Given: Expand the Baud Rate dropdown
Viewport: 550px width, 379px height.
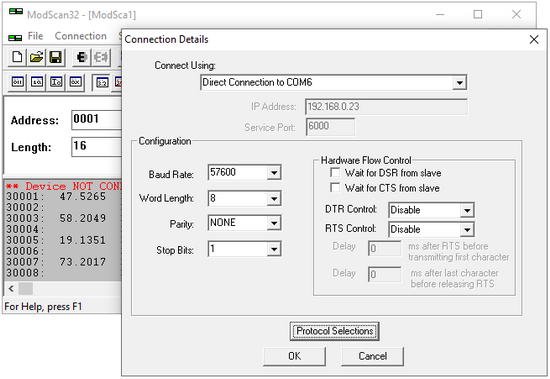Looking at the screenshot, I should tap(274, 173).
